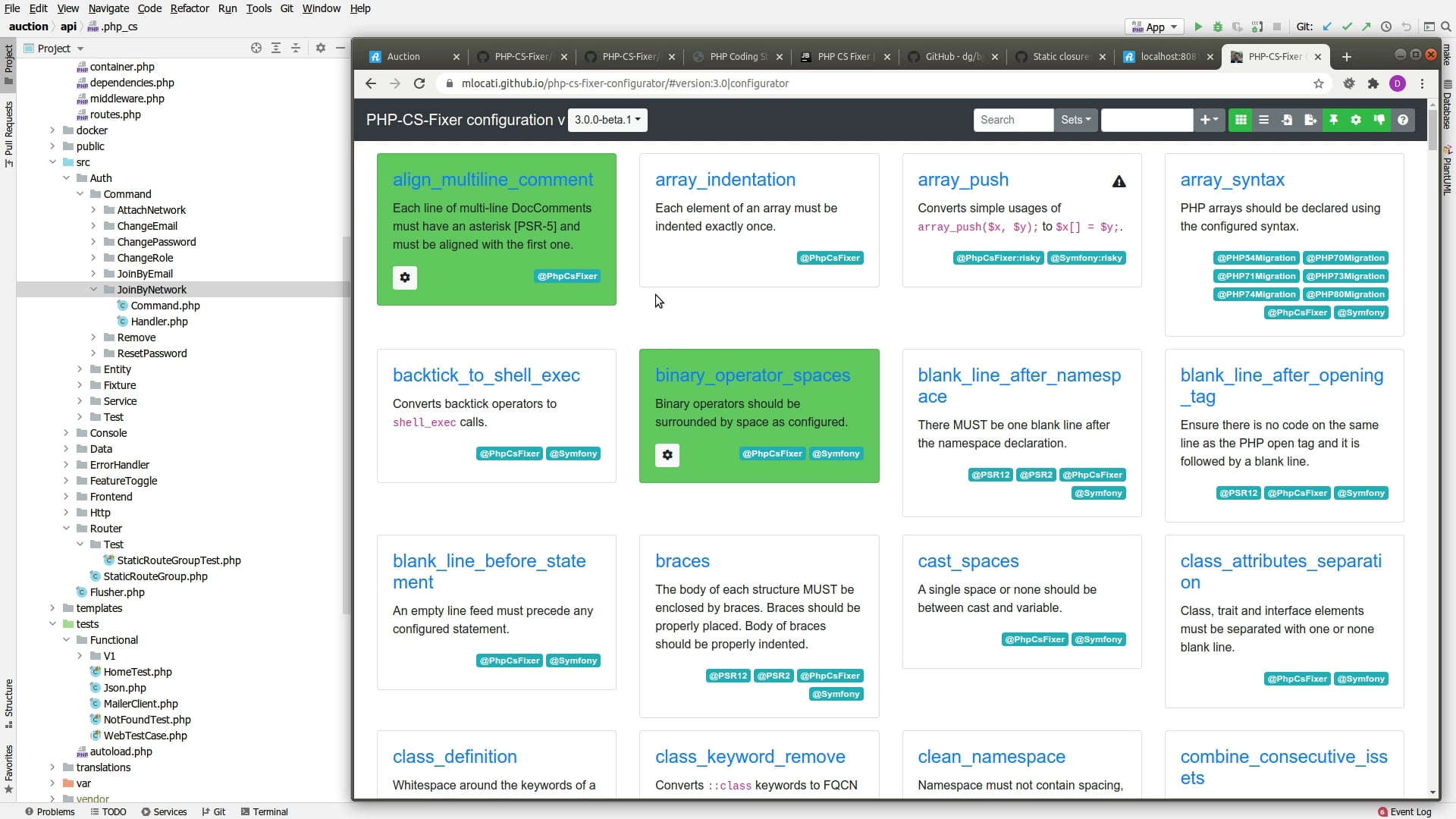The height and width of the screenshot is (819, 1456).
Task: Click the fixer Search input field
Action: pyautogui.click(x=1013, y=120)
